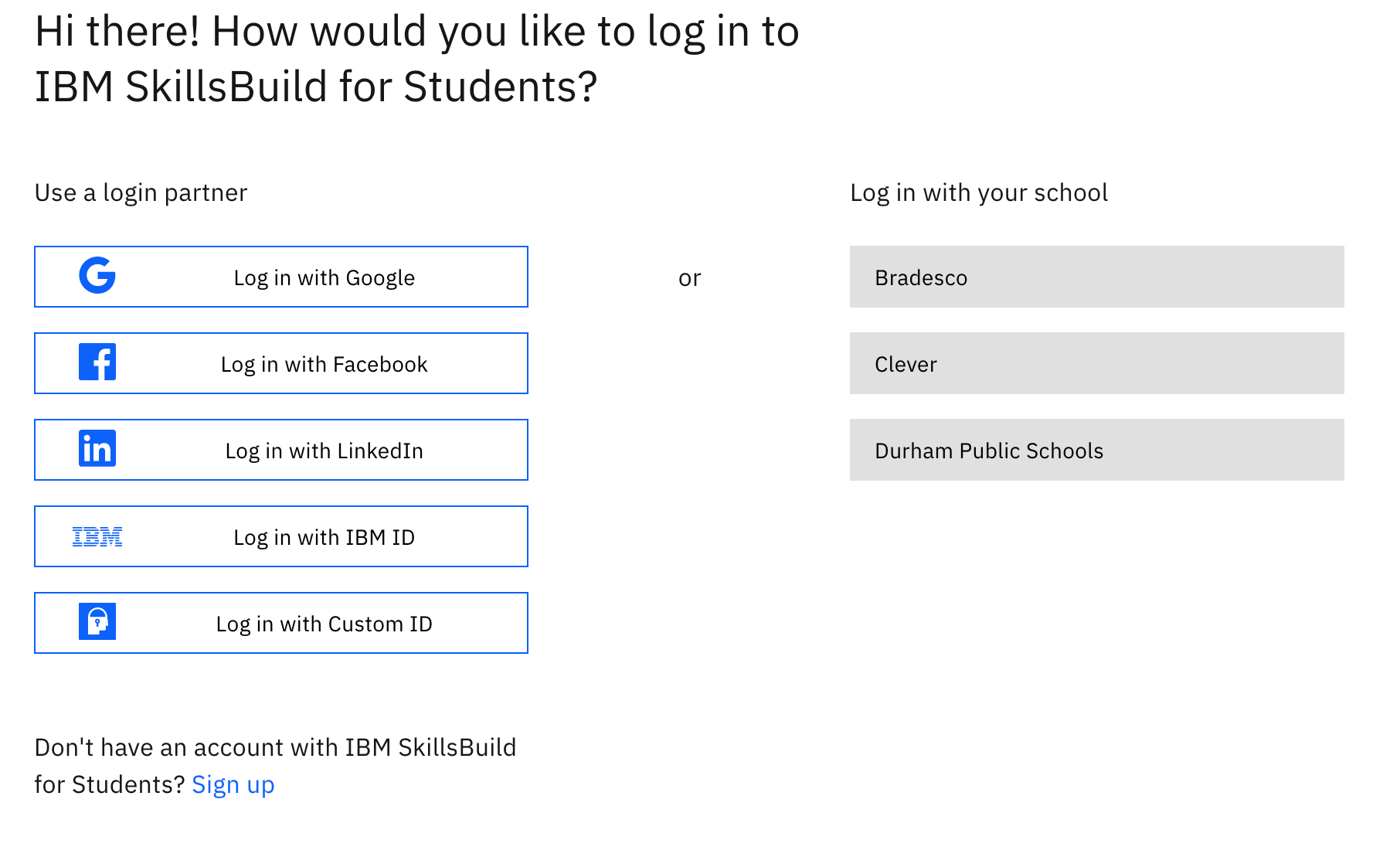Select the Log in with IBM ID label
The image size is (1400, 847).
(x=325, y=537)
